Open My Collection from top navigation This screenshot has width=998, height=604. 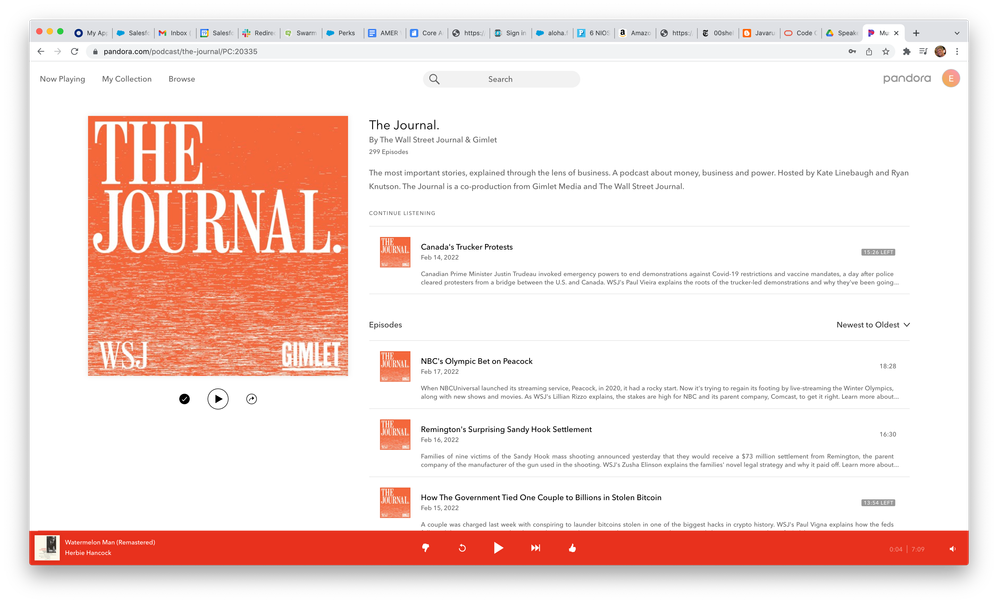(127, 79)
